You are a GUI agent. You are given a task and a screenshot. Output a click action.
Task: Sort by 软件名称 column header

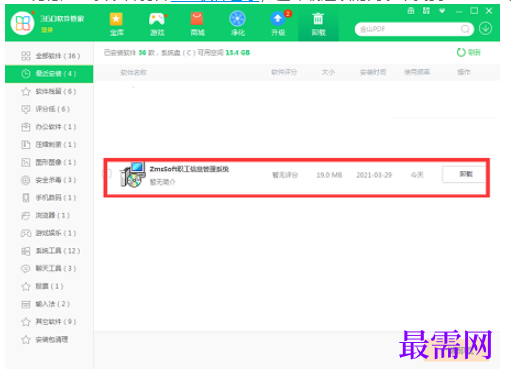[133, 72]
